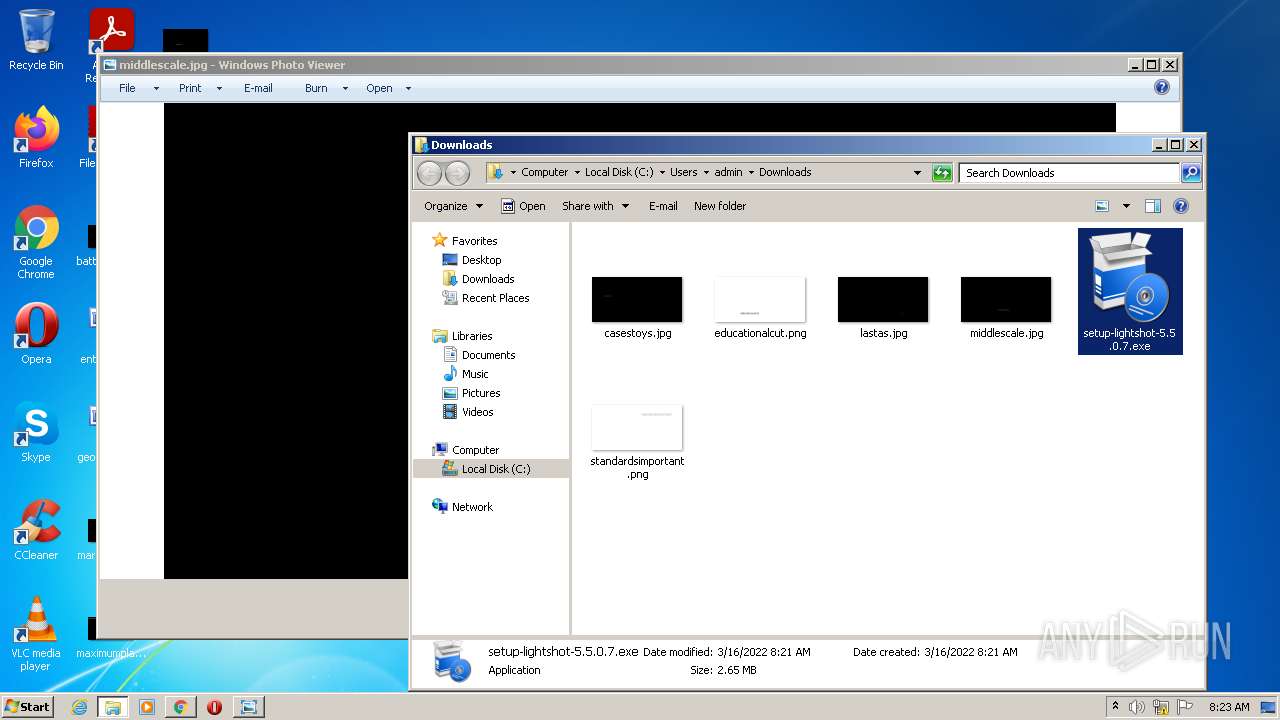Open Desktop under Favorites
Image resolution: width=1280 pixels, height=720 pixels.
pos(481,260)
